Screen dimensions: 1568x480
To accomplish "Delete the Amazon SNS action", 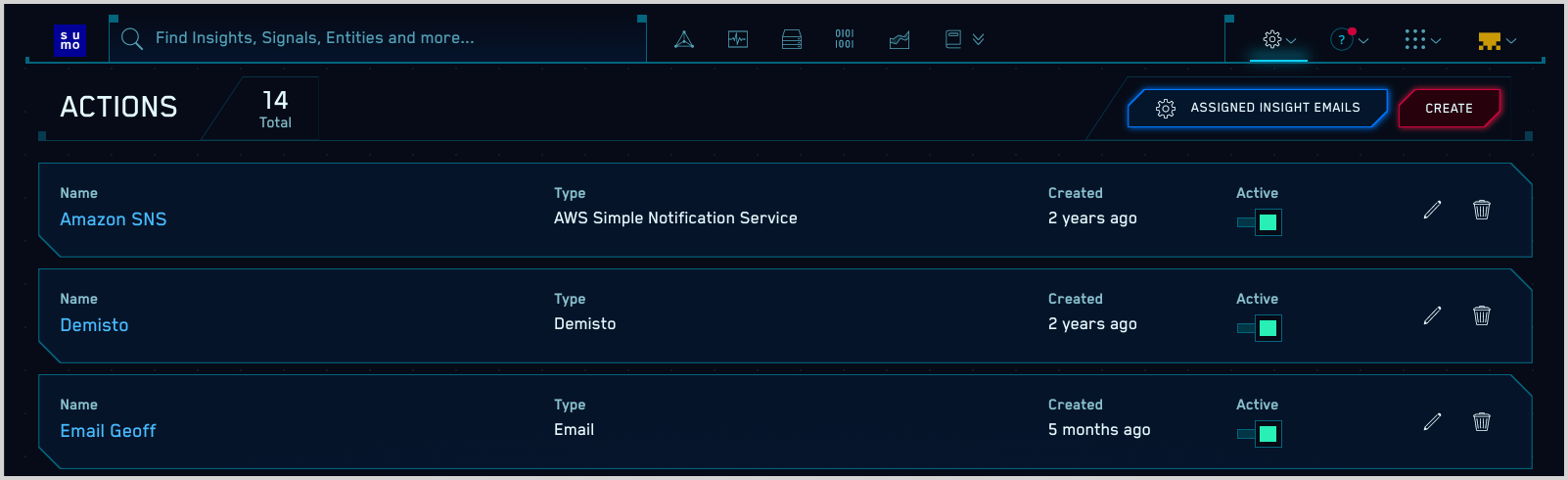I will pos(1482,210).
